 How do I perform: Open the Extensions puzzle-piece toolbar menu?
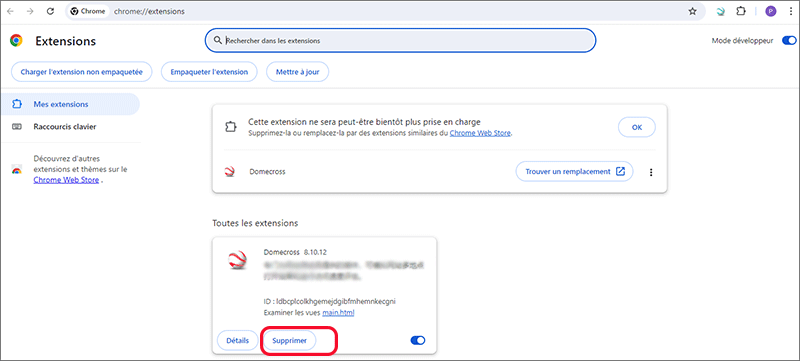[741, 11]
